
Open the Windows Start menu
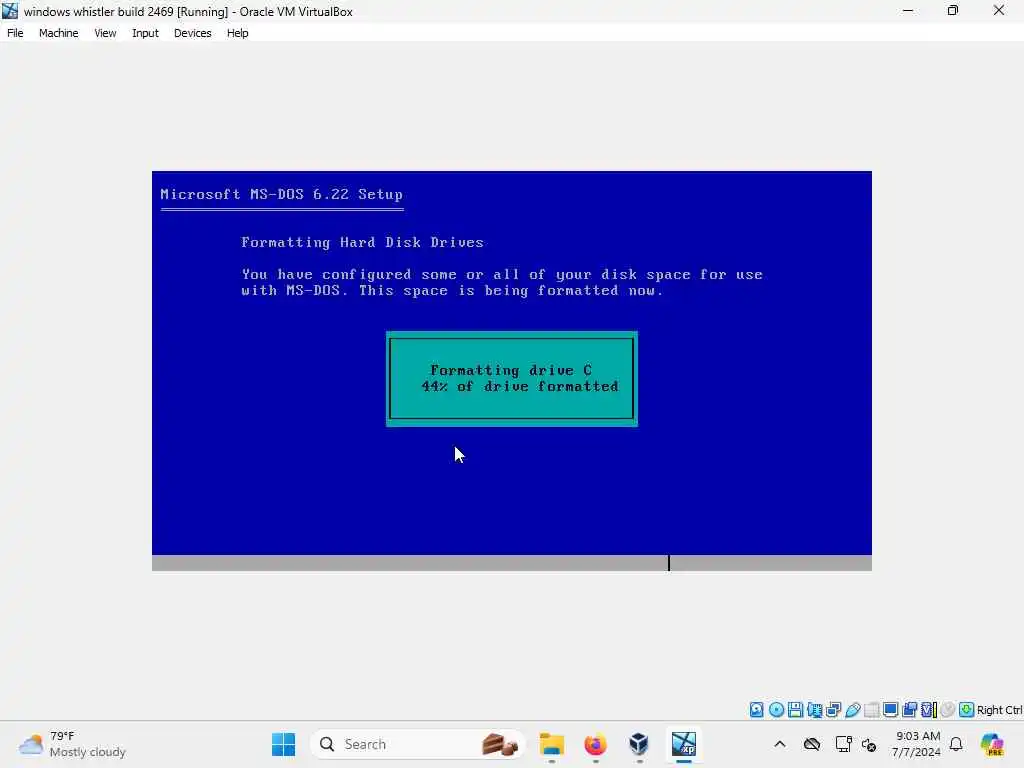[283, 744]
